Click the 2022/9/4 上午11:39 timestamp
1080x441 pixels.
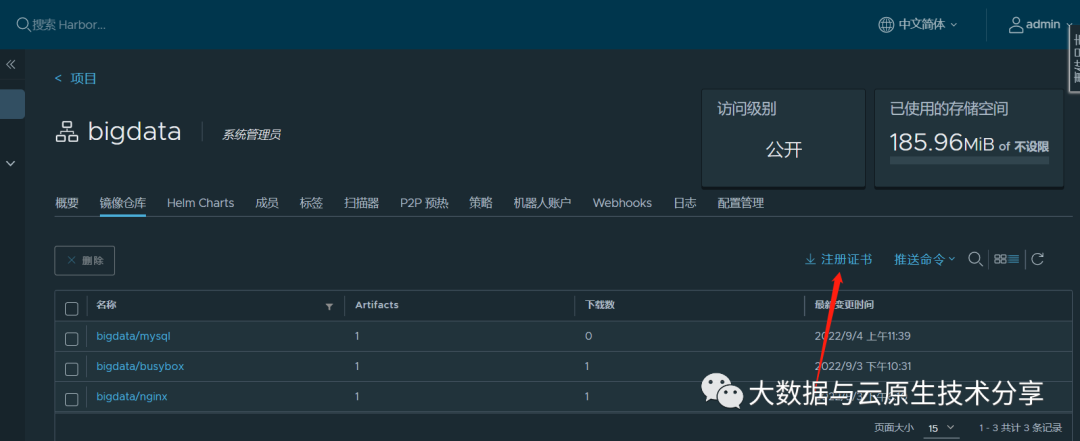863,336
